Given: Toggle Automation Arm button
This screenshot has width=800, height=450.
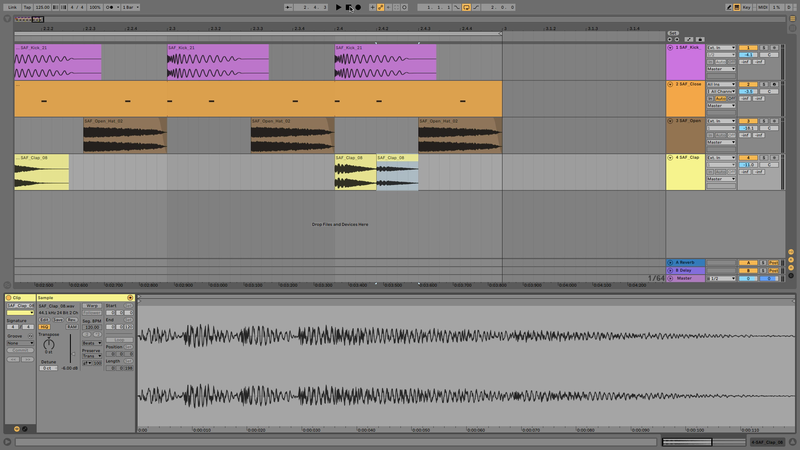Looking at the screenshot, I should click(x=381, y=7).
